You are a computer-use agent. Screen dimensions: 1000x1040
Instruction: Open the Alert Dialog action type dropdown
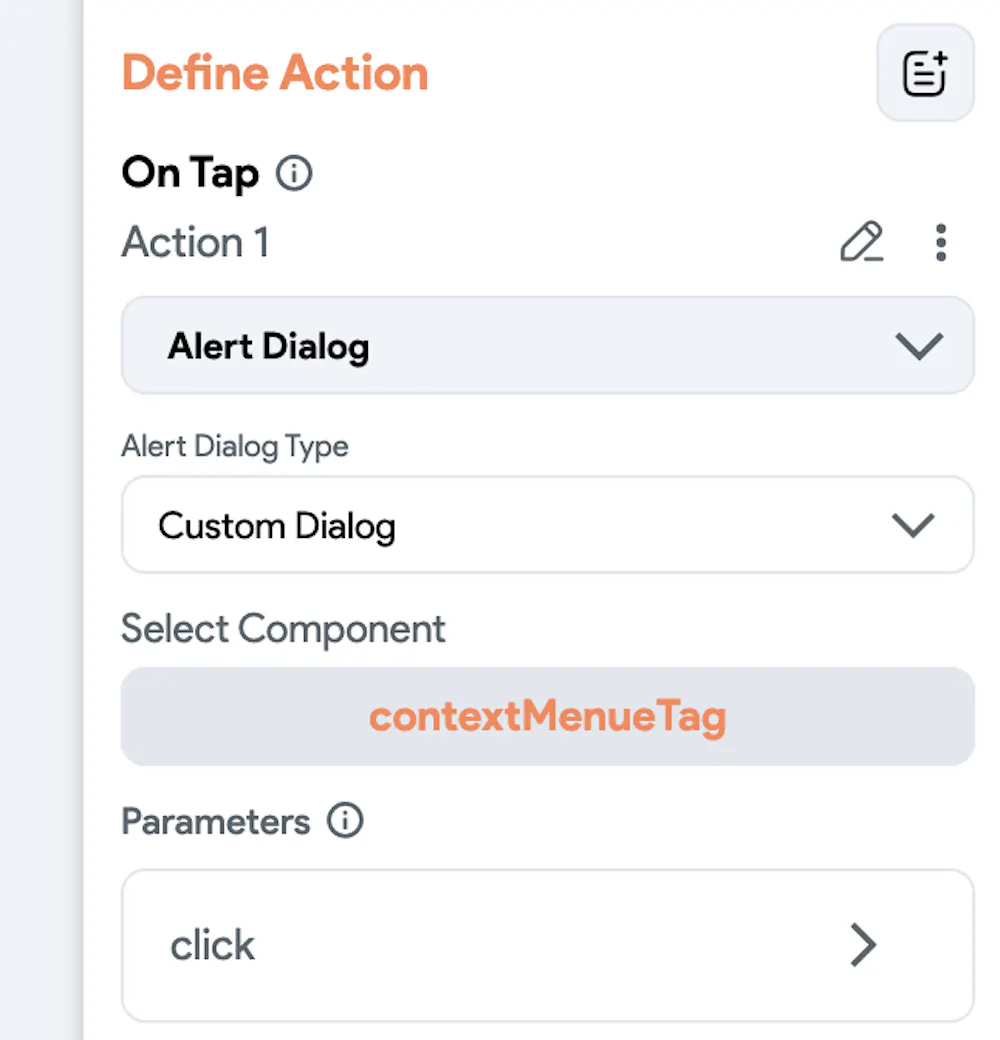(548, 346)
